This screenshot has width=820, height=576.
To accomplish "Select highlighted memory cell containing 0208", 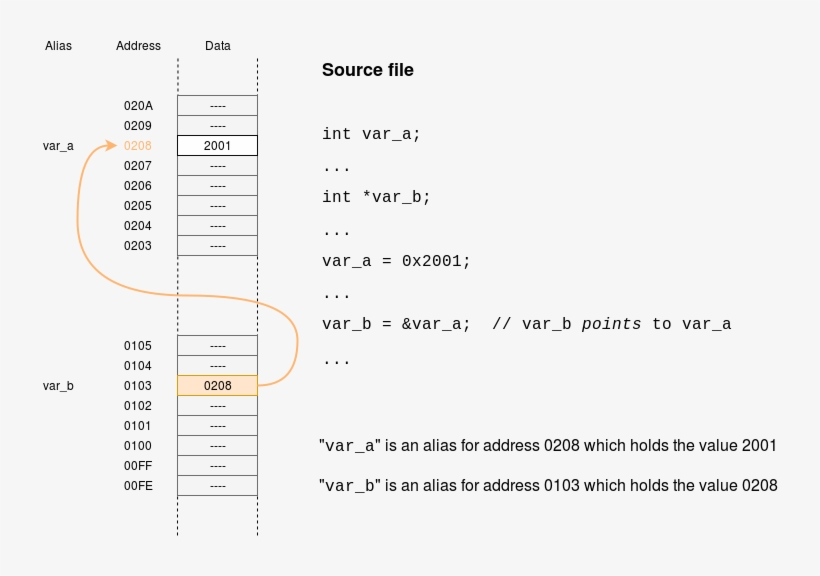I will click(217, 385).
